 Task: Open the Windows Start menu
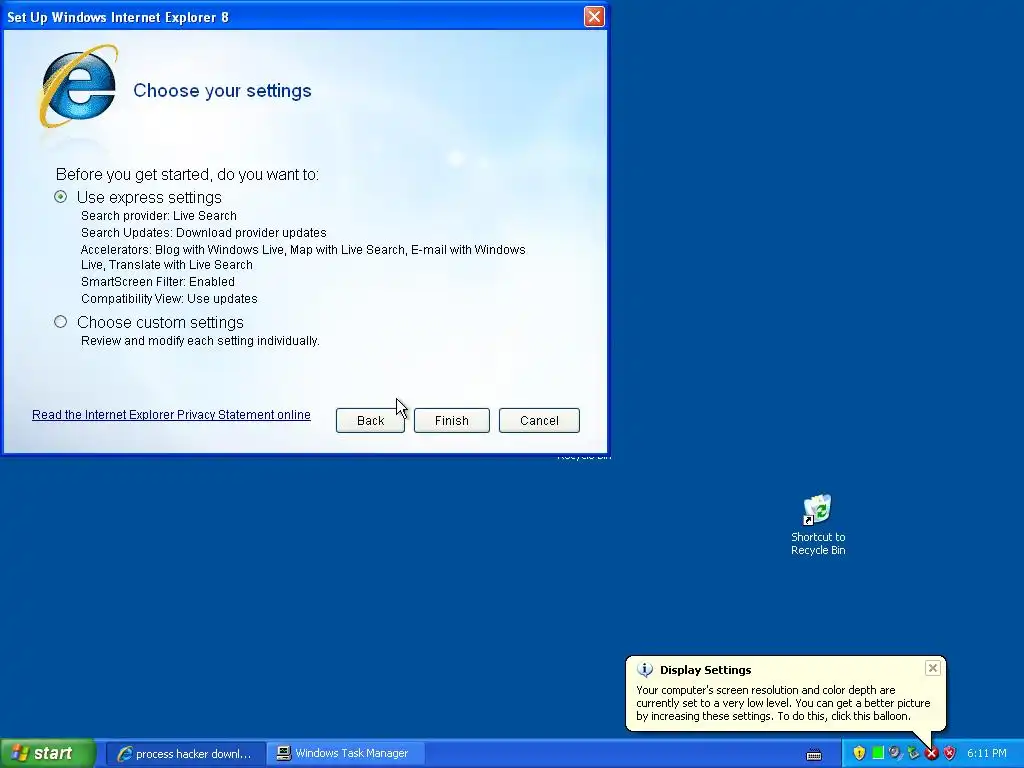(48, 754)
